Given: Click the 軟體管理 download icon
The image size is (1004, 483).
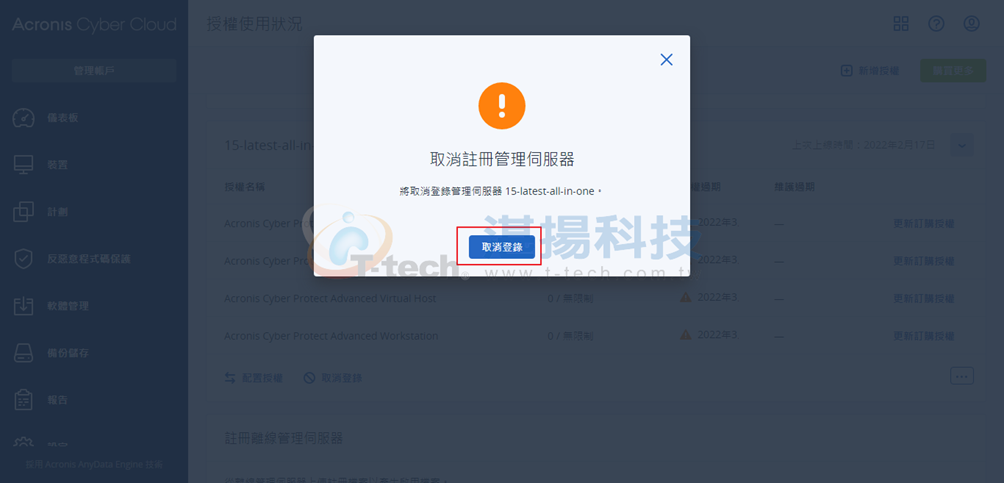Looking at the screenshot, I should coord(24,306).
